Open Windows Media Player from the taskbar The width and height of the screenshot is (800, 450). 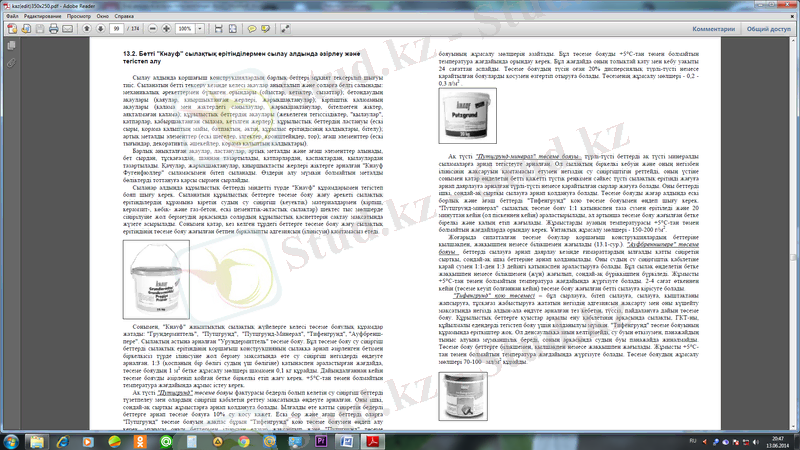[x=88, y=442]
